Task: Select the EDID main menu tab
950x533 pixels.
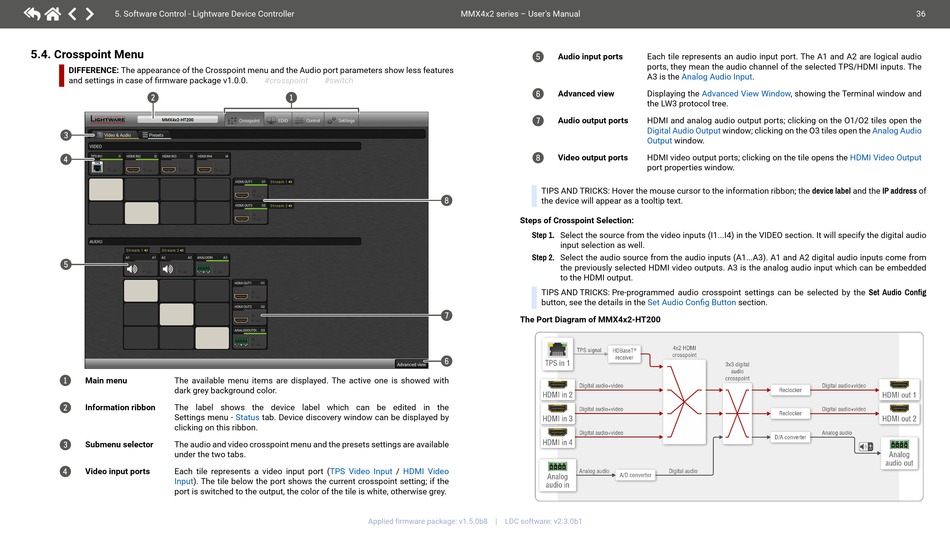Action: pyautogui.click(x=278, y=120)
